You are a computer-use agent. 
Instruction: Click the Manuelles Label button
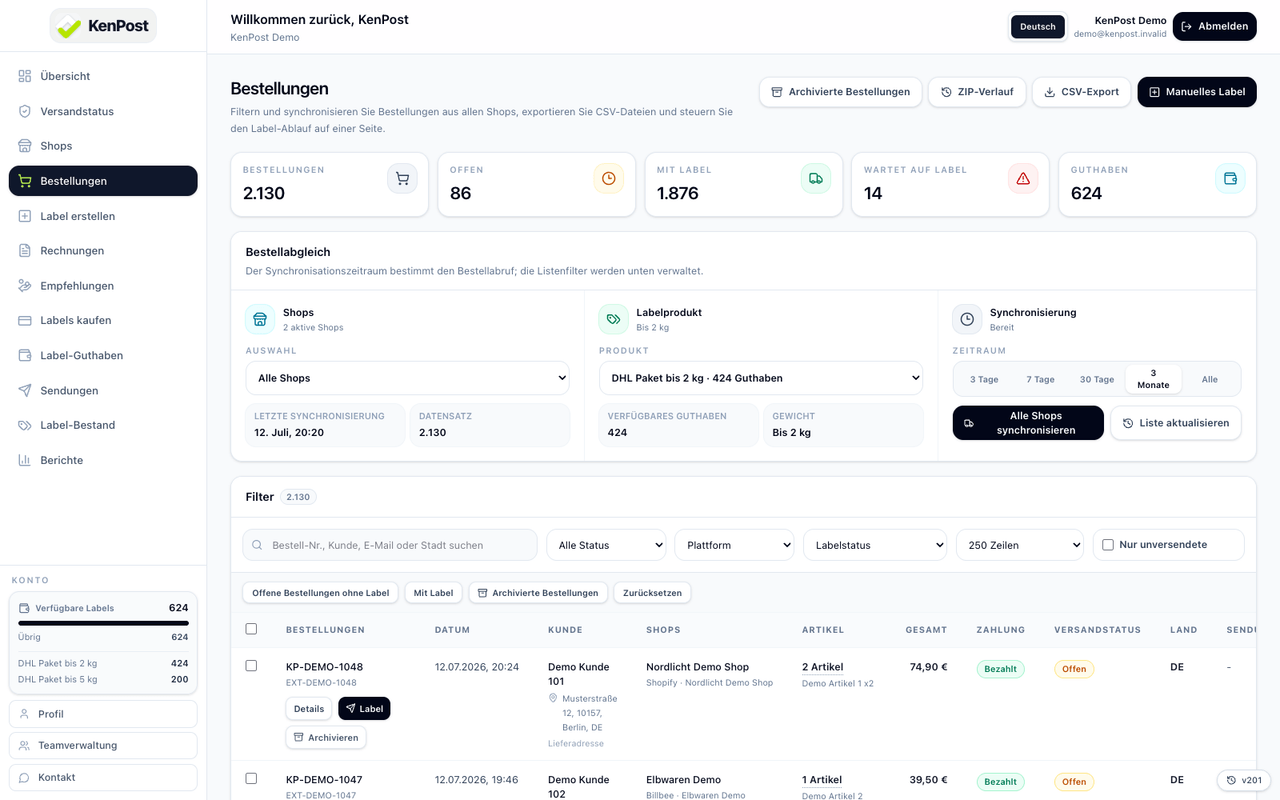[x=1197, y=92]
